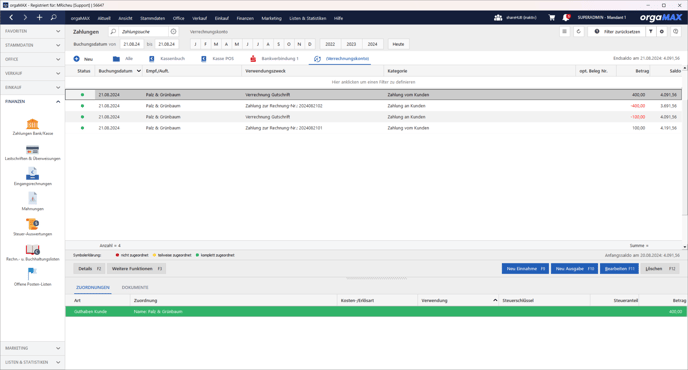Collapse the FINANZEN sidebar section
Viewport: 688px width, 370px height.
tap(32, 101)
